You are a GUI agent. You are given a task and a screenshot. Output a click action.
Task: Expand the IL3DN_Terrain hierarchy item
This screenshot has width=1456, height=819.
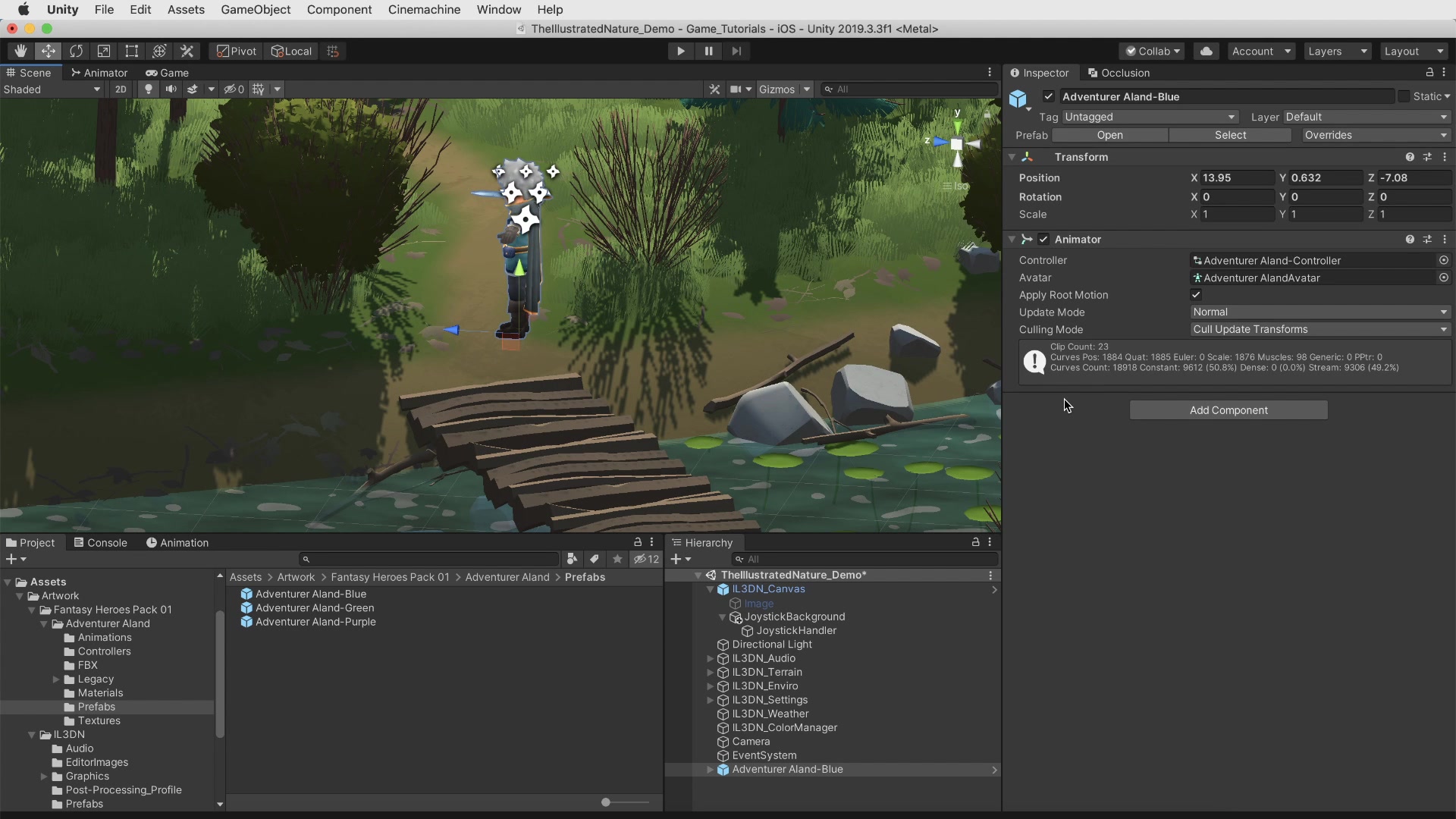click(x=710, y=673)
